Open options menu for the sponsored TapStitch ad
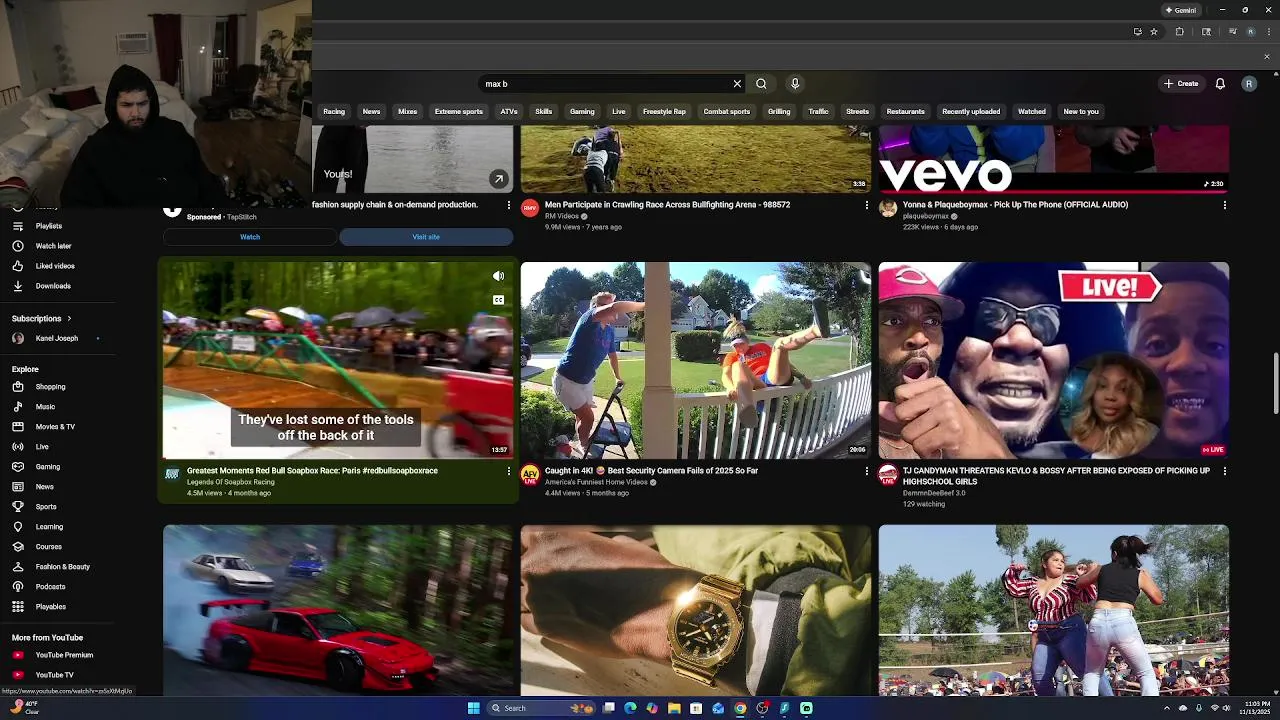This screenshot has height=720, width=1280. (x=509, y=205)
